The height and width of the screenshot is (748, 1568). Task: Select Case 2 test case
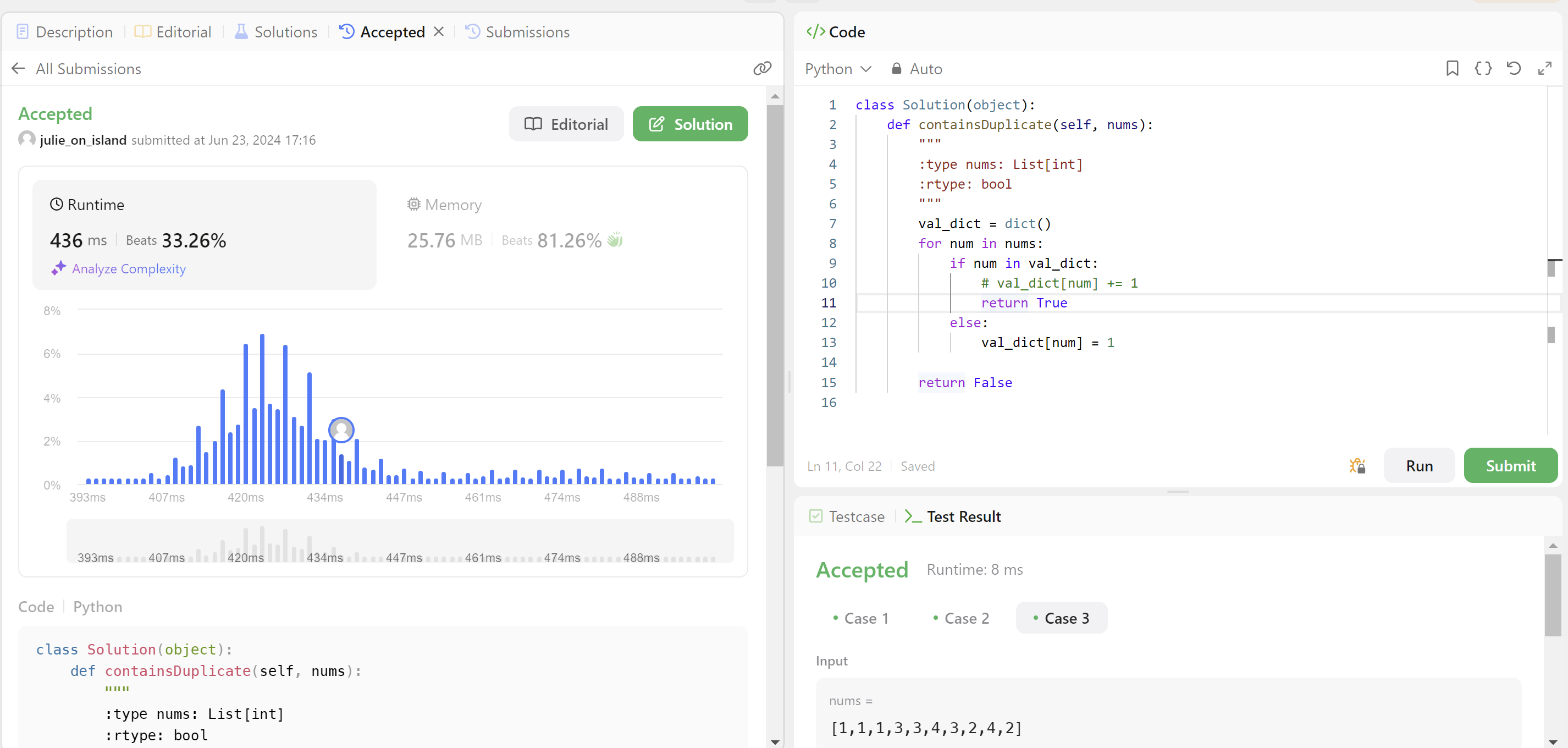click(x=960, y=618)
